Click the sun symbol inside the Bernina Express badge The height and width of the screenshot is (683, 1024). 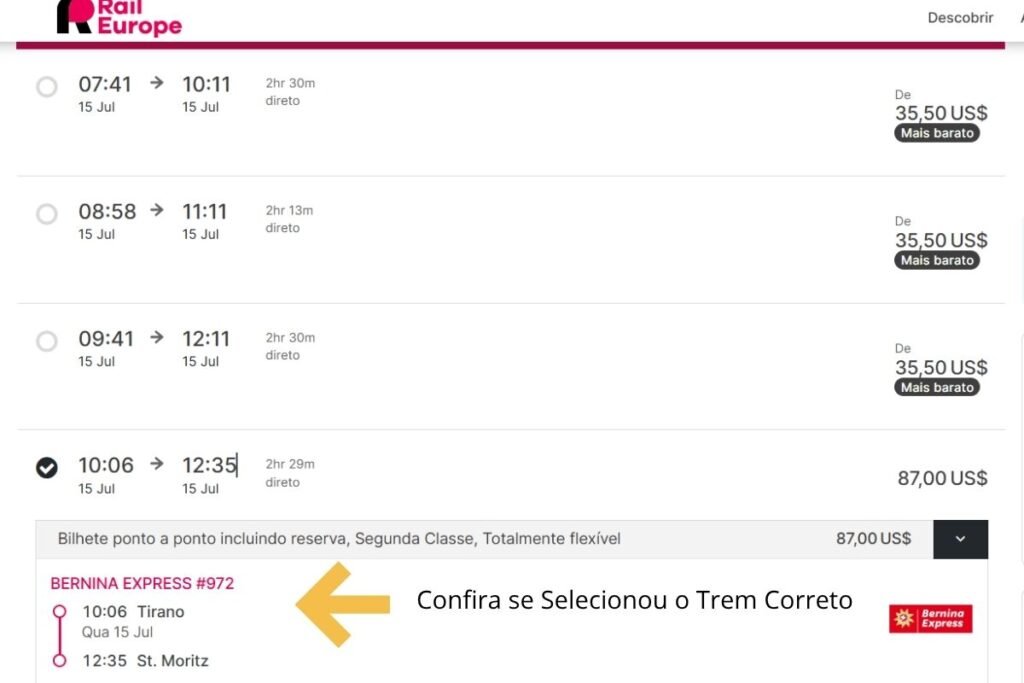point(902,618)
